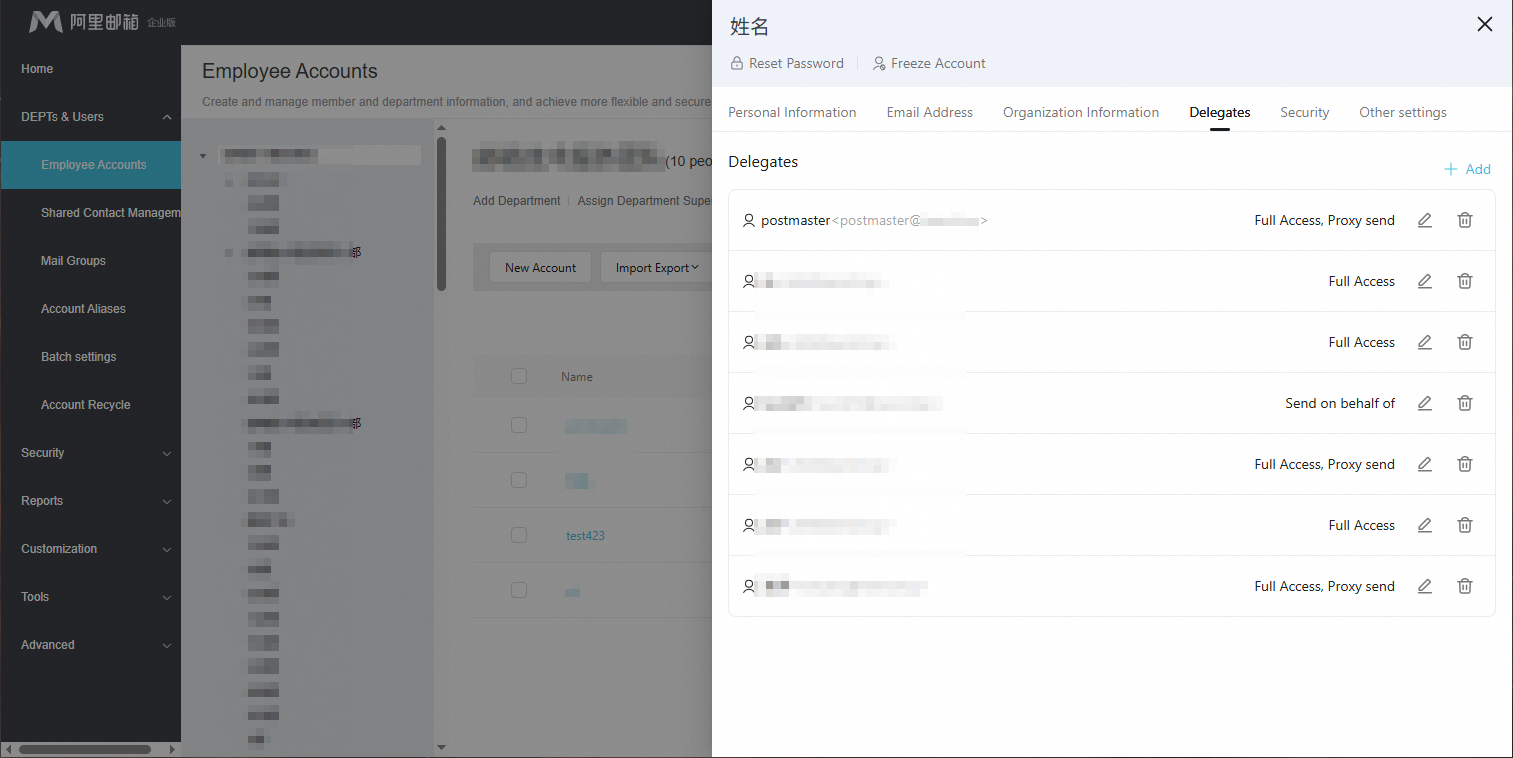The image size is (1513, 758).
Task: Go to the Security tab in the panel
Action: [1305, 112]
